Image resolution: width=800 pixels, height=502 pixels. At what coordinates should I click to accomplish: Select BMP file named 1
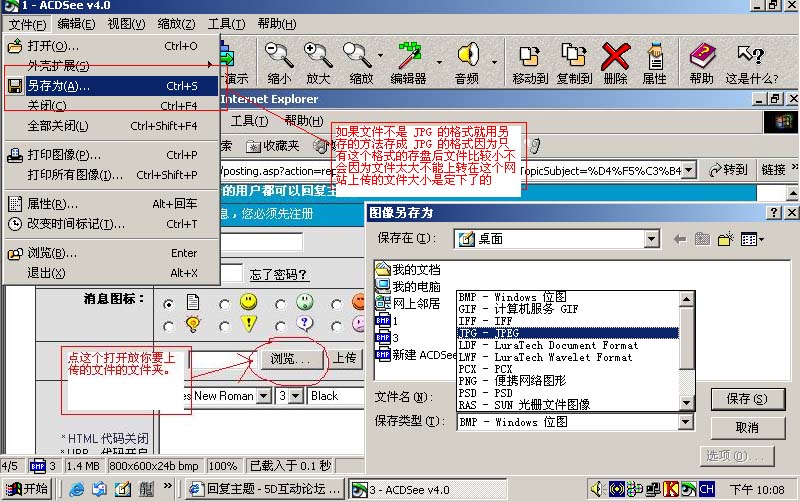[386, 321]
